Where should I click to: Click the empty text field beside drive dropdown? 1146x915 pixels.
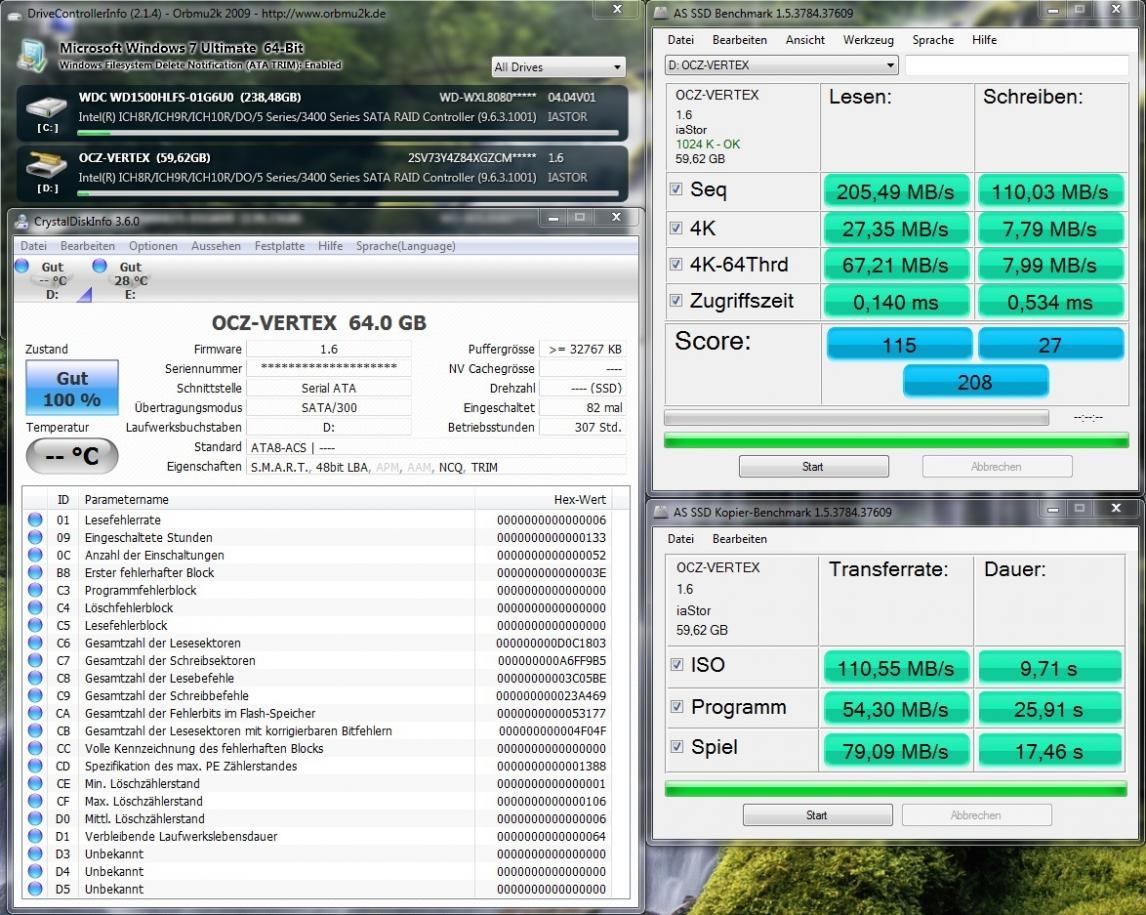pos(1017,65)
